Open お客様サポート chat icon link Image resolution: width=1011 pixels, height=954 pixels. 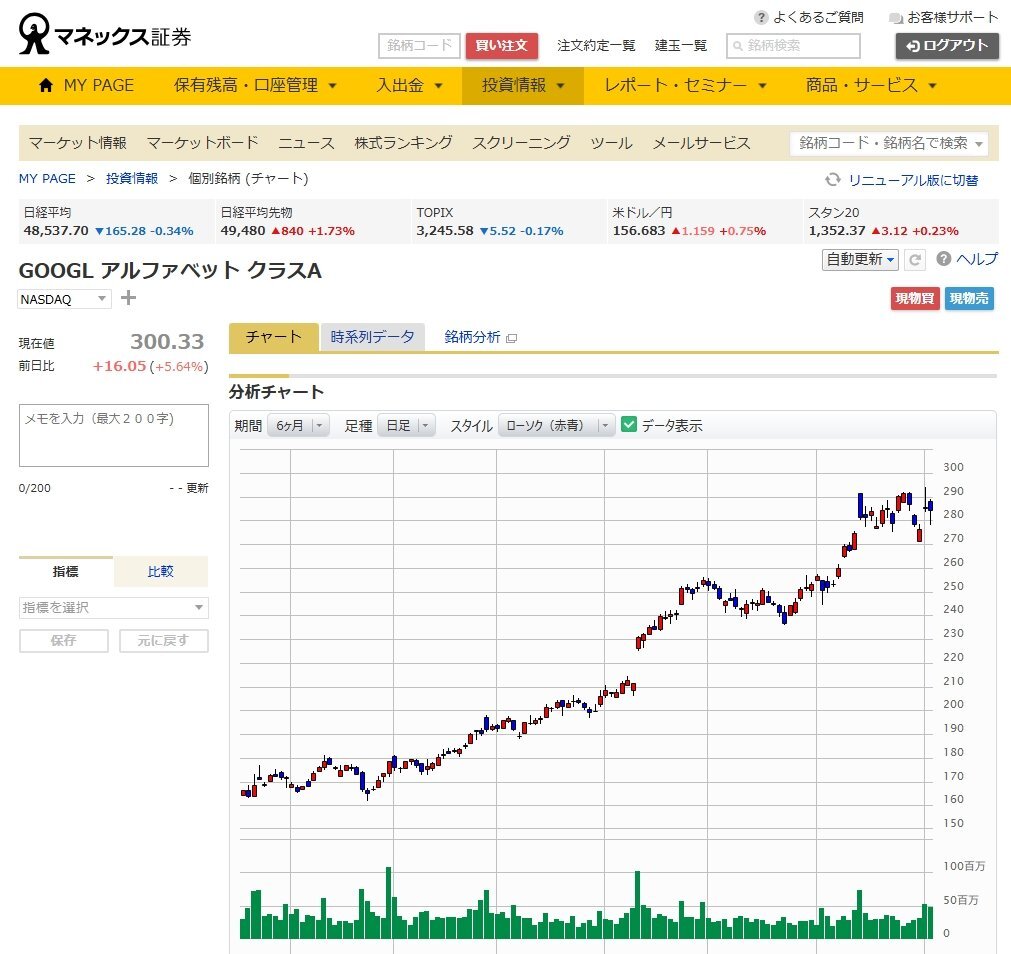(896, 18)
